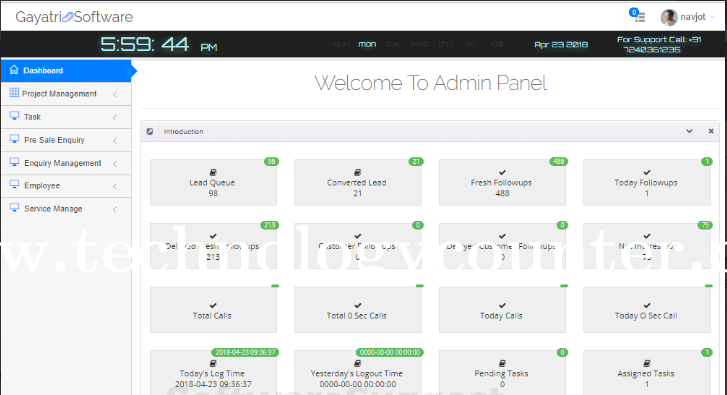Open the Today Followups tile
This screenshot has width=727, height=395.
pos(647,182)
